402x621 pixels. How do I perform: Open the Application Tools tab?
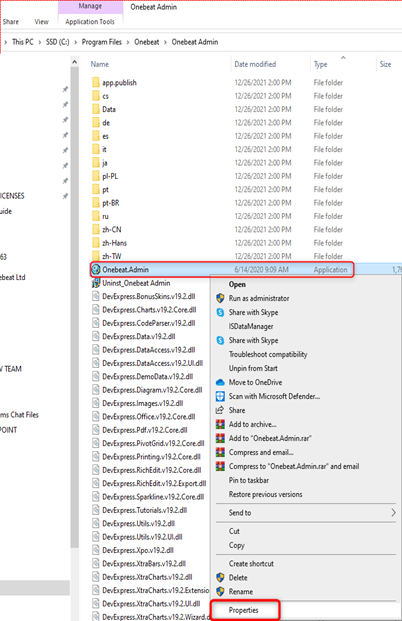[x=90, y=22]
